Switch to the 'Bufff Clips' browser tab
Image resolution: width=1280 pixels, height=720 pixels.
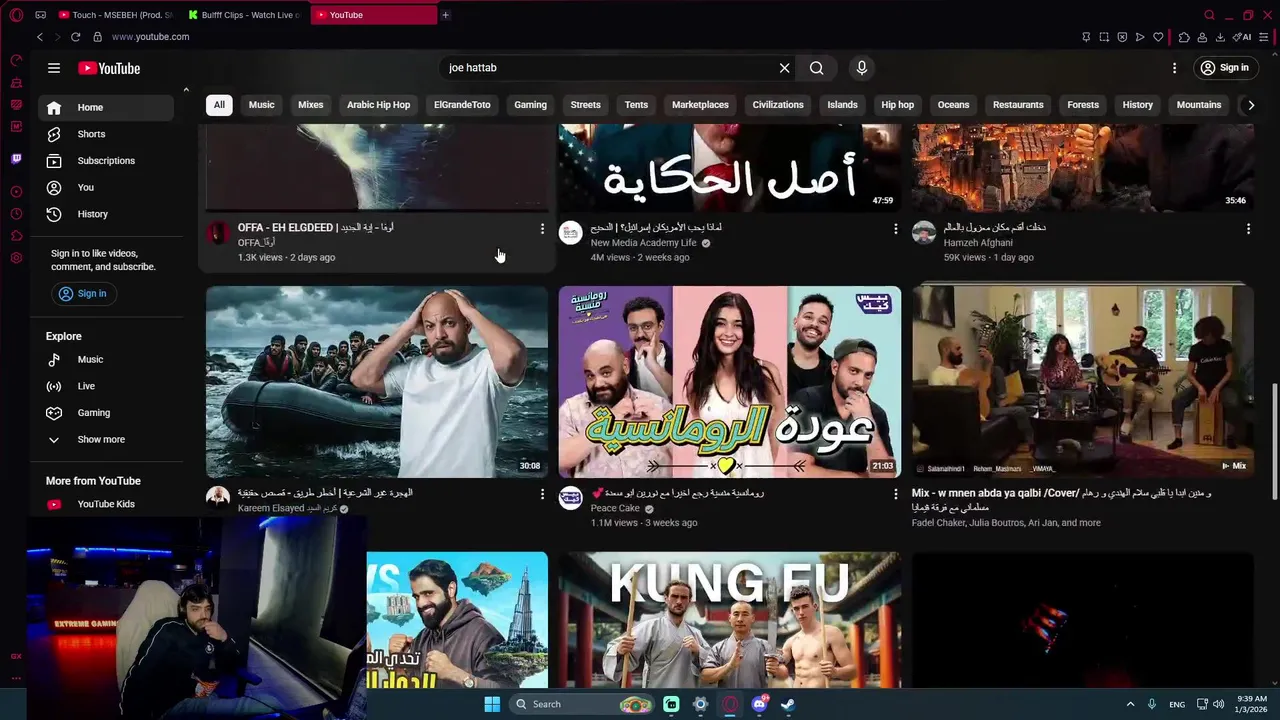(x=245, y=15)
